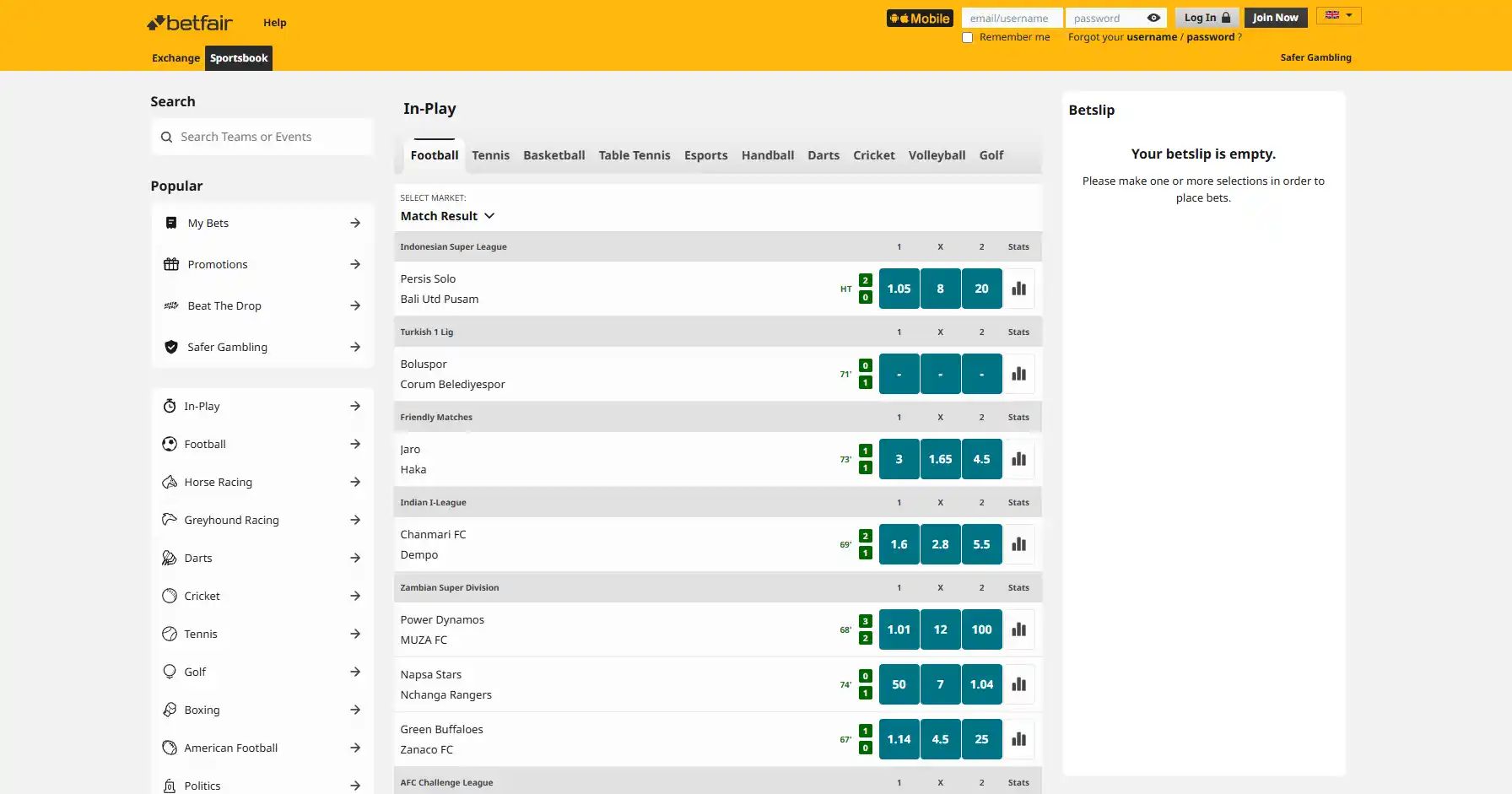Switch to the Volleyball tab
Screen dimensions: 1512x794
[937, 155]
